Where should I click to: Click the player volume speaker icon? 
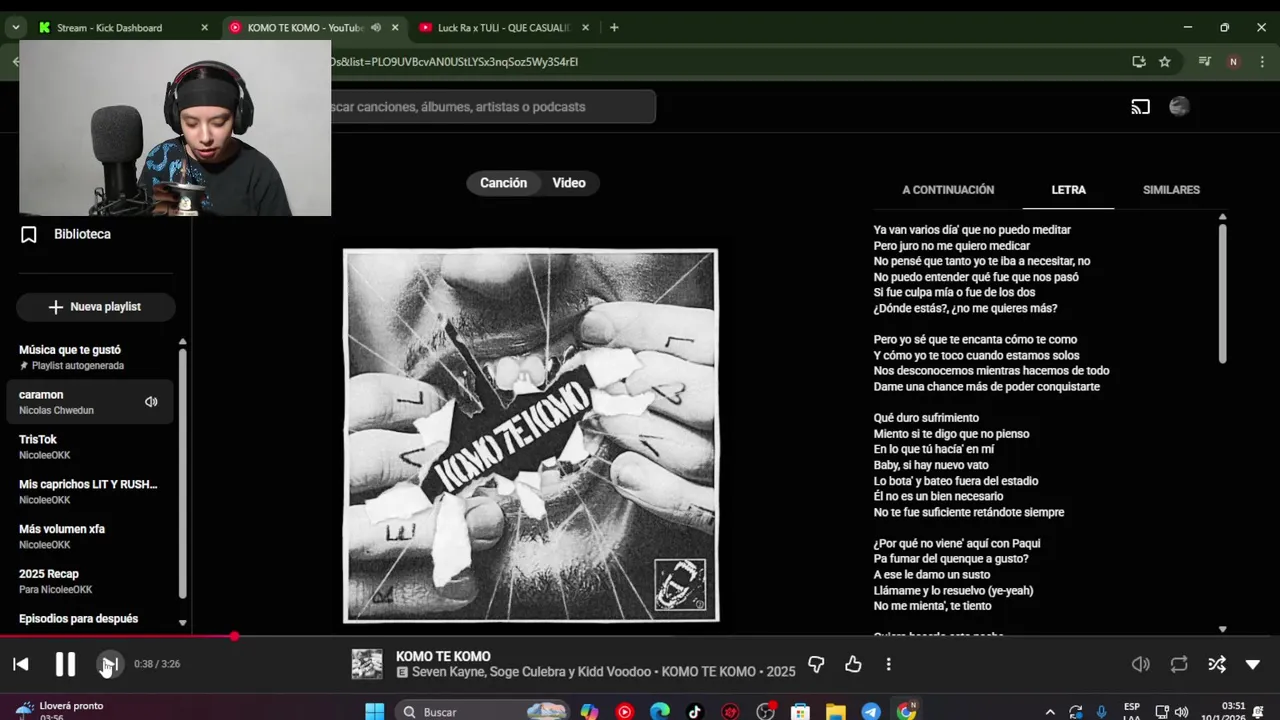click(1140, 664)
